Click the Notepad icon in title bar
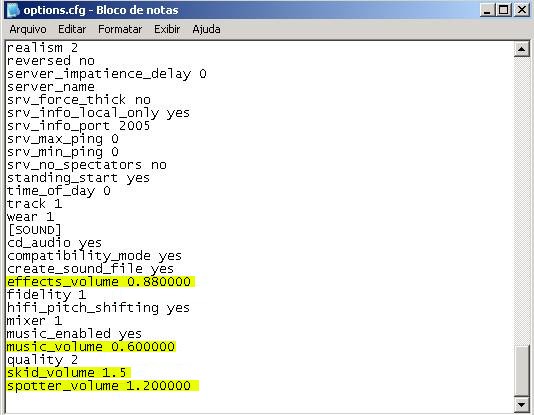 tap(13, 10)
